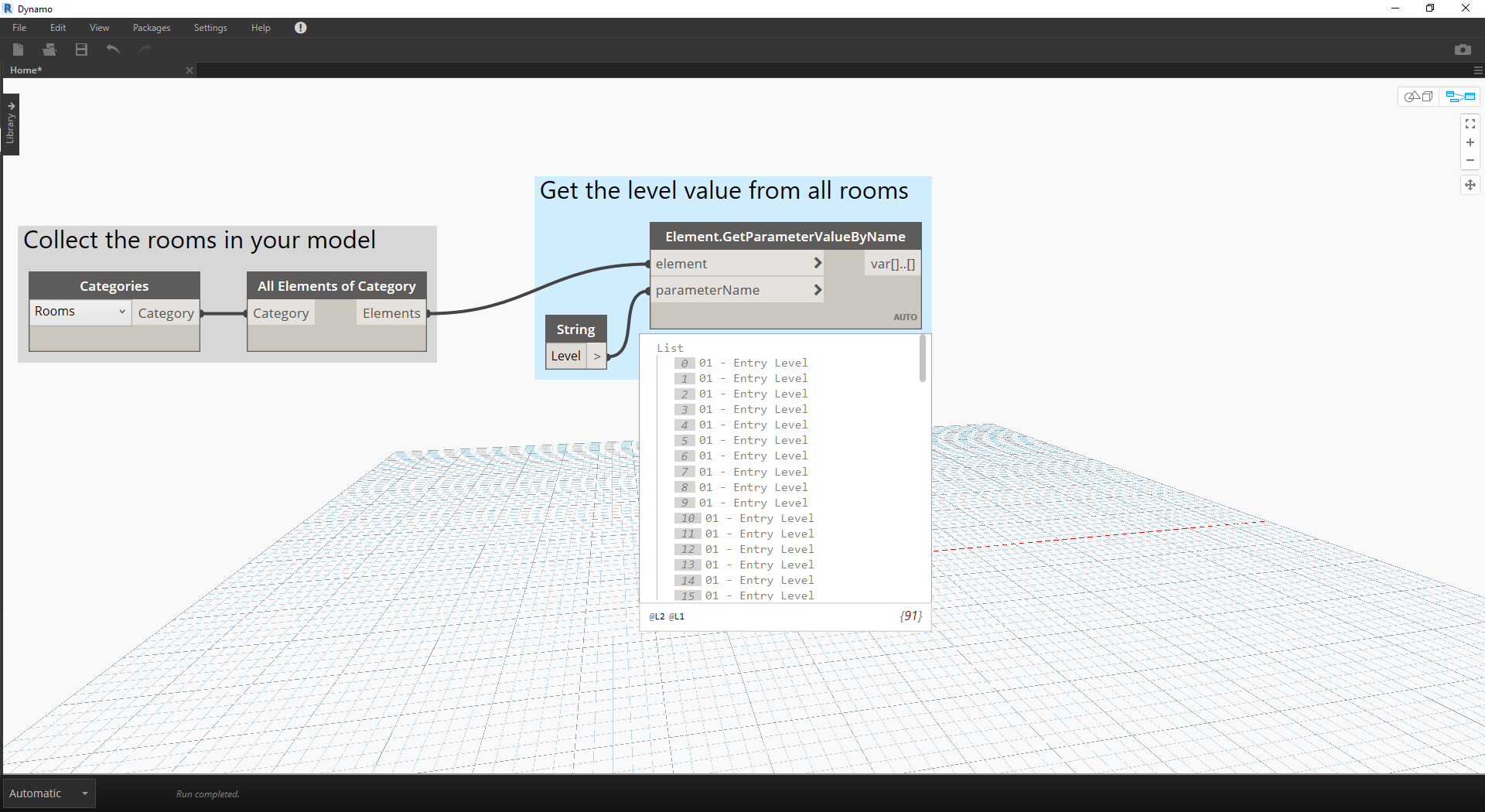Click the parameterName input port
The width and height of the screenshot is (1485, 812).
736,290
